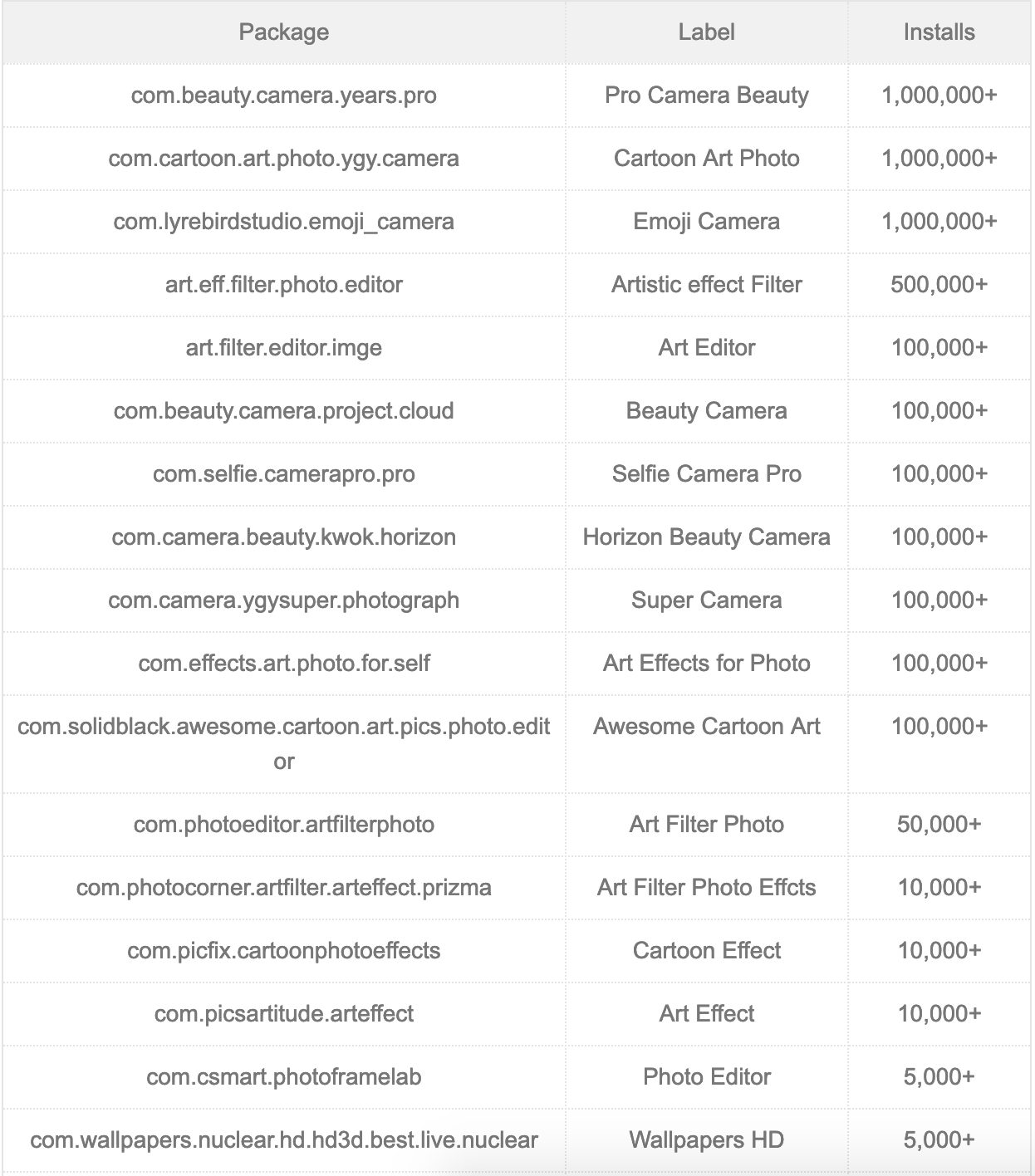Click the Artistic effect Filter label
Screen dimensions: 1035x1176
[706, 285]
